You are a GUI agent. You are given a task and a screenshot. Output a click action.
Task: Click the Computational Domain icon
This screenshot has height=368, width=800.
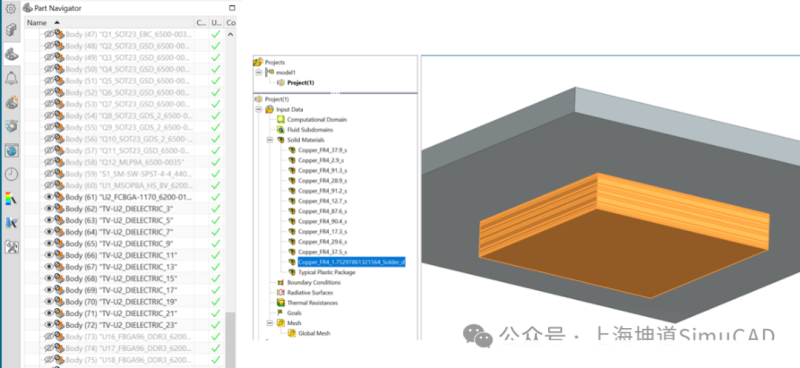281,119
